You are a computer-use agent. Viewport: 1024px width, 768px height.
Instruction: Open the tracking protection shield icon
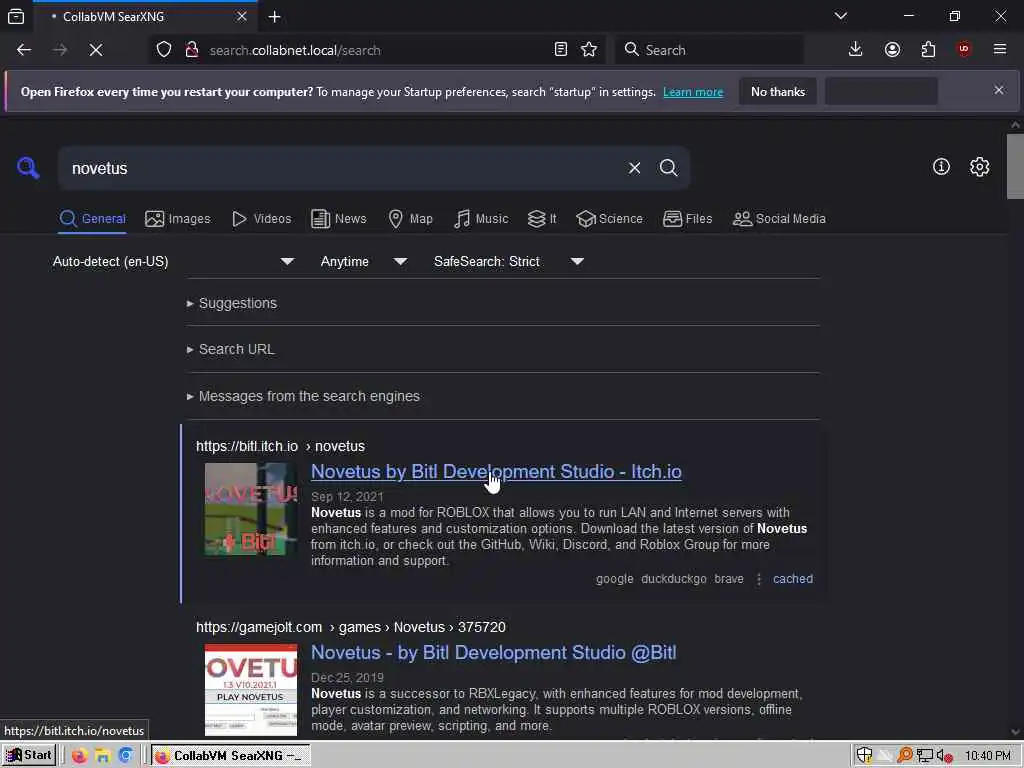(x=164, y=50)
